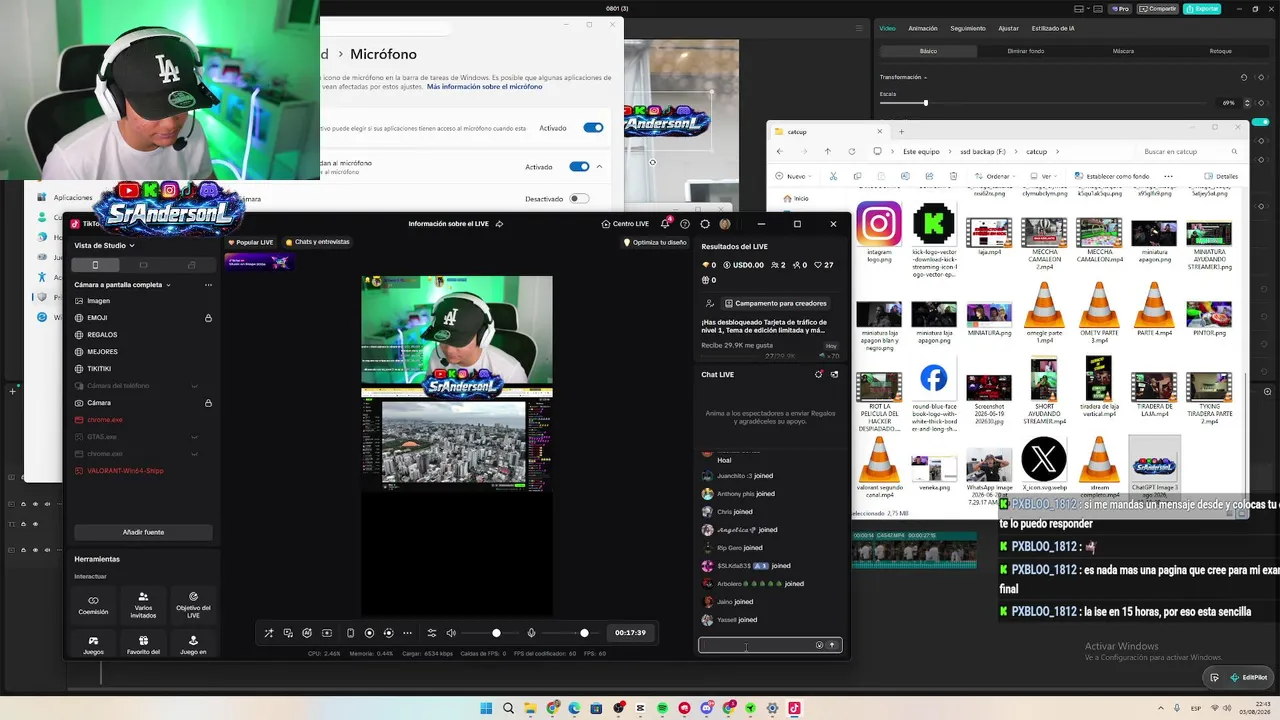The height and width of the screenshot is (720, 1280).
Task: Open the help question mark icon in LIVE Studio
Action: 685,224
